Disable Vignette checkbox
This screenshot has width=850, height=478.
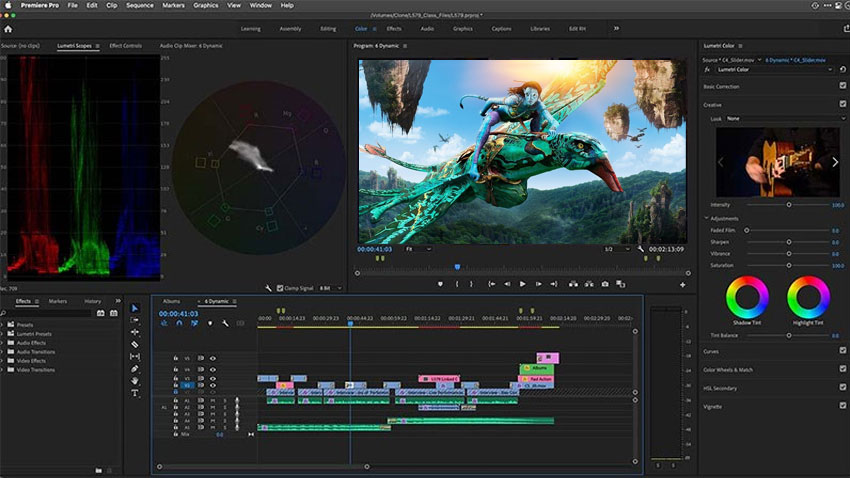tap(842, 405)
